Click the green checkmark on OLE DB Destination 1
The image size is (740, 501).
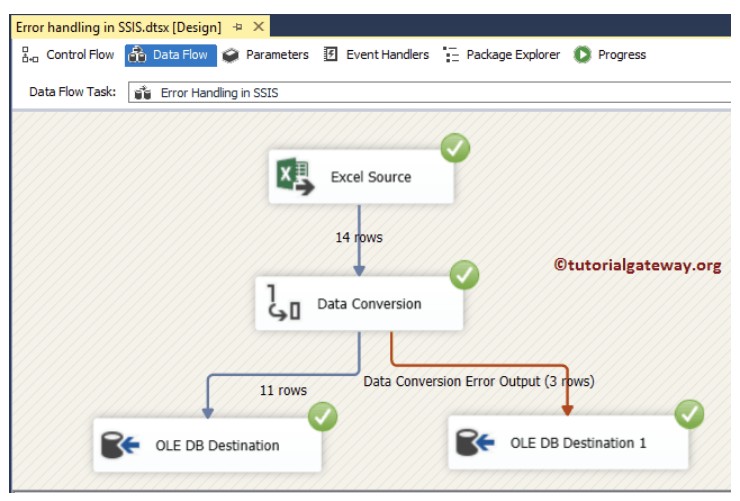[690, 414]
